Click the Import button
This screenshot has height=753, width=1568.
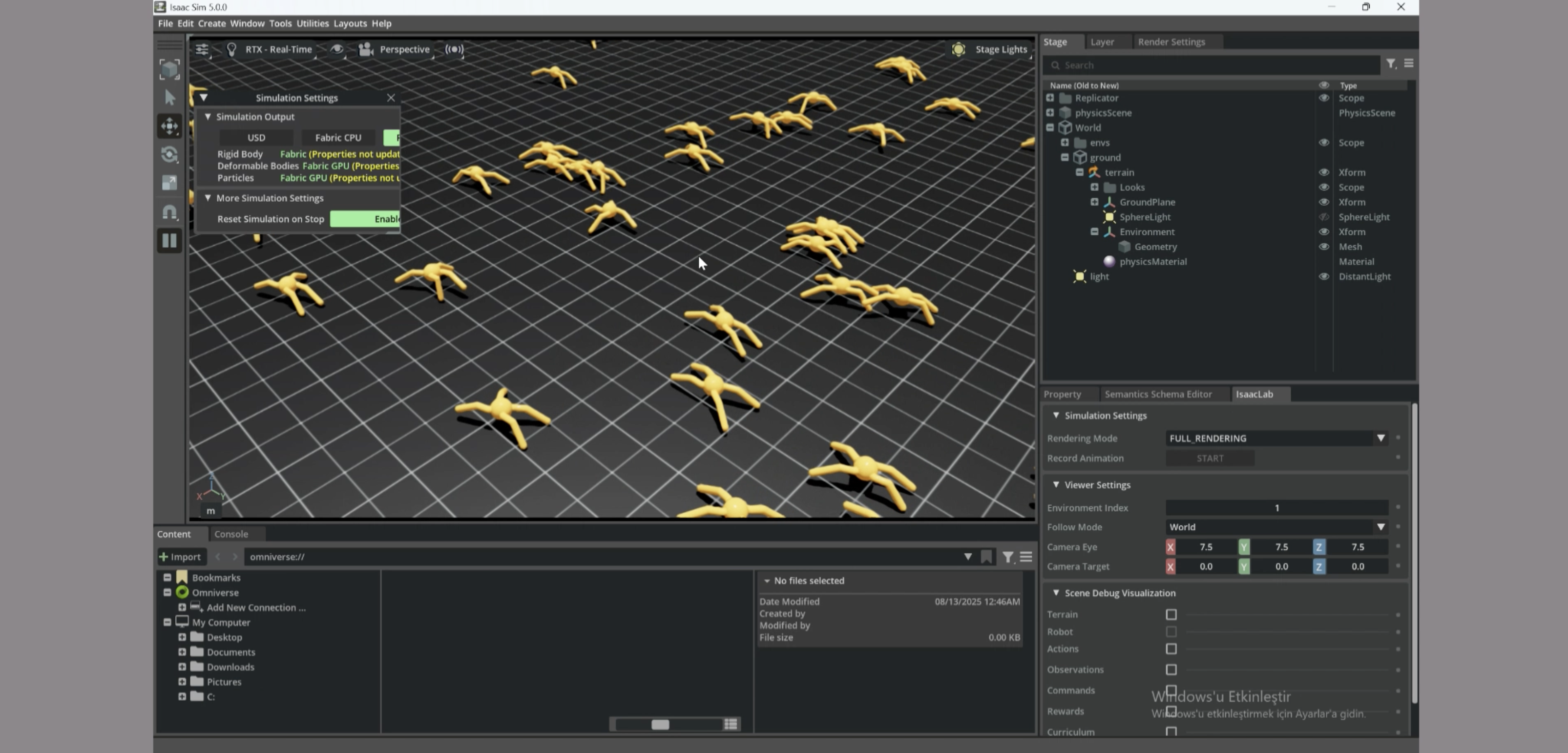[180, 556]
